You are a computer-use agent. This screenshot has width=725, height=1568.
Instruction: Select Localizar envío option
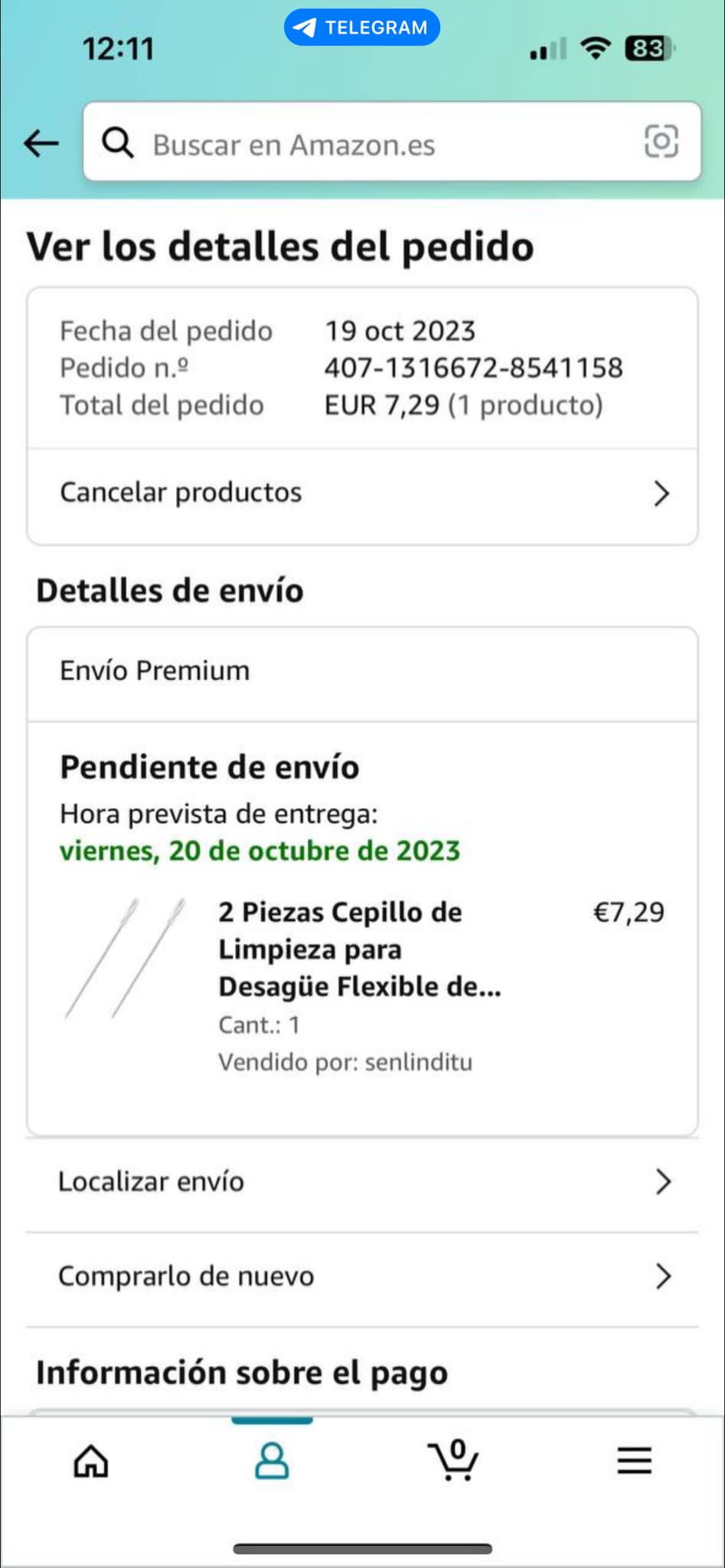tap(152, 1182)
